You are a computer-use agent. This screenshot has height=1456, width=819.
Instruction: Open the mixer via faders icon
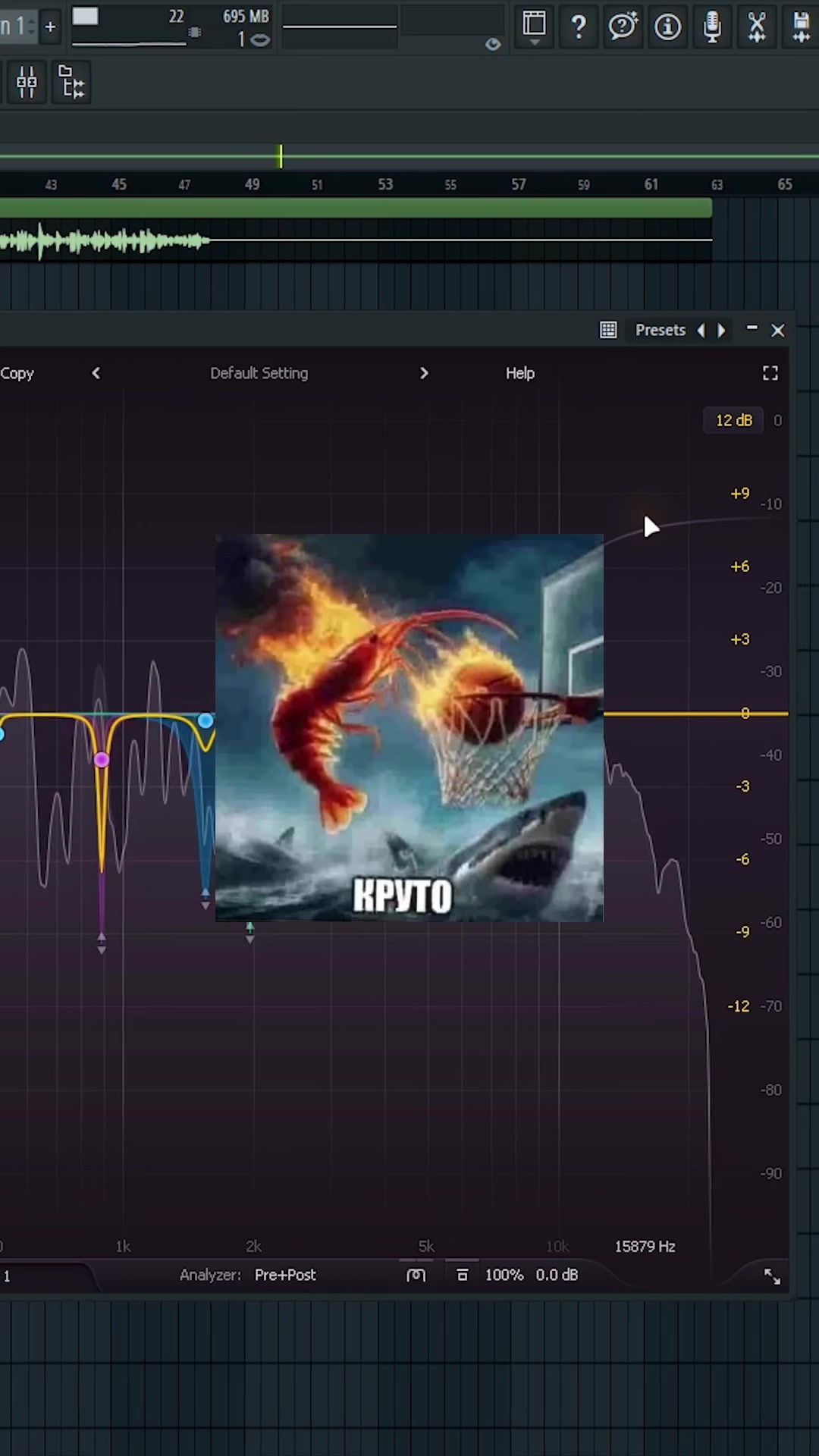point(27,82)
